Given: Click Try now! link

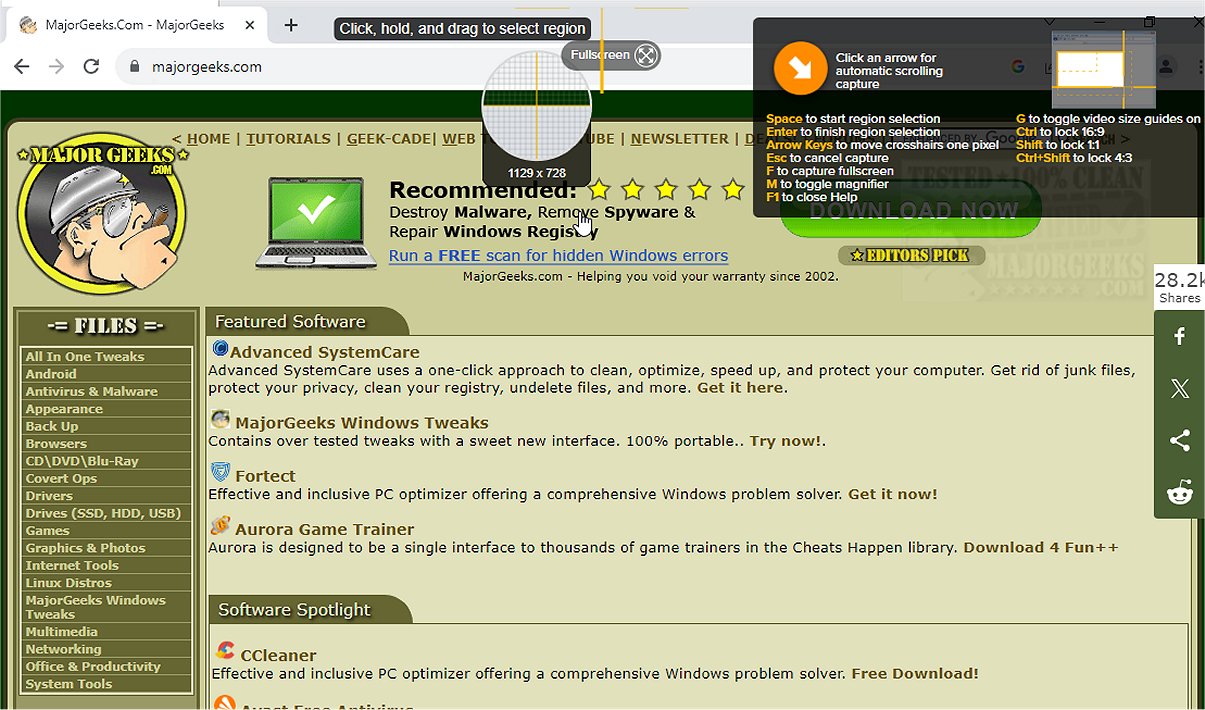Looking at the screenshot, I should (786, 441).
